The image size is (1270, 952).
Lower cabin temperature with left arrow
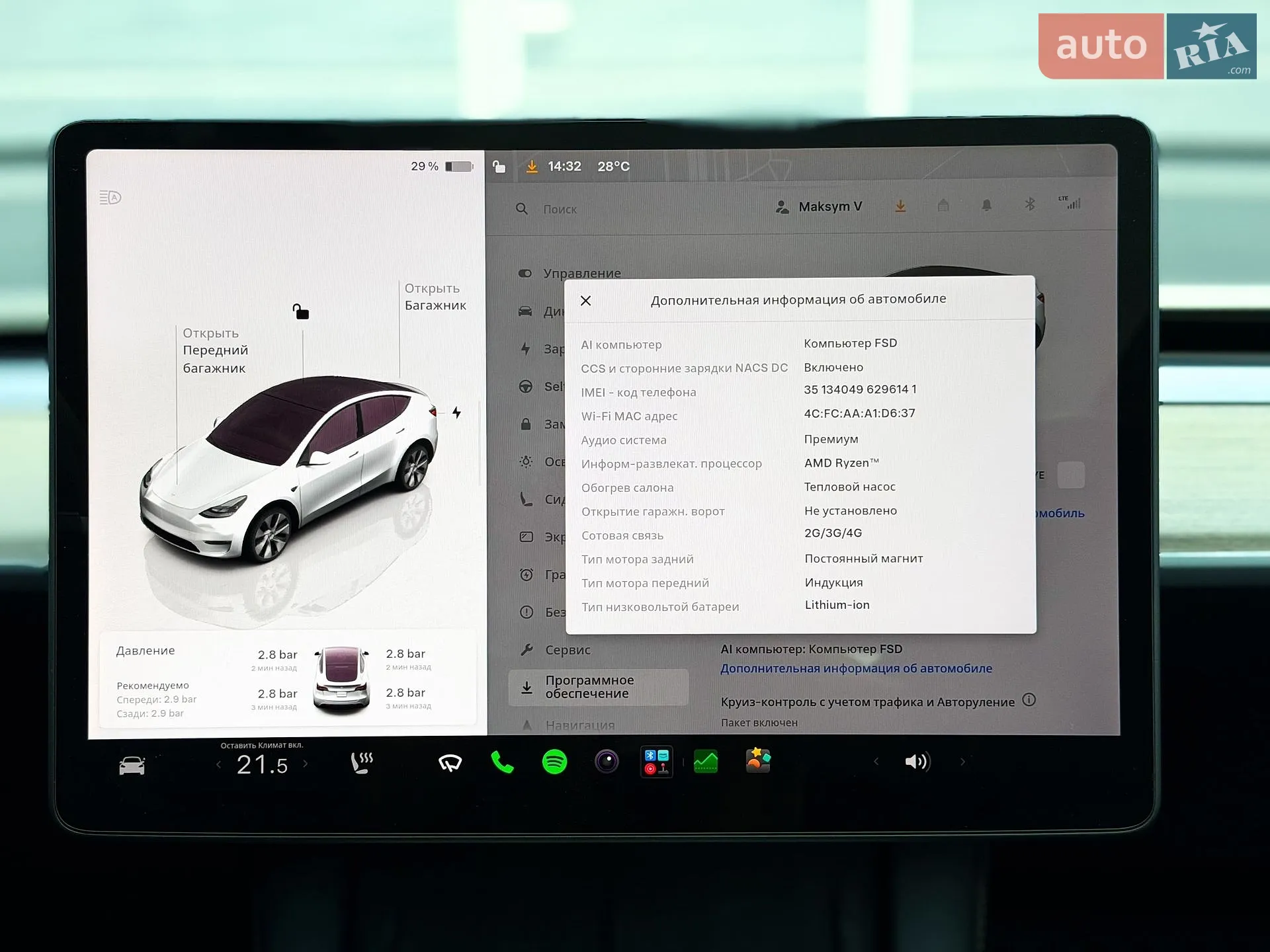219,765
